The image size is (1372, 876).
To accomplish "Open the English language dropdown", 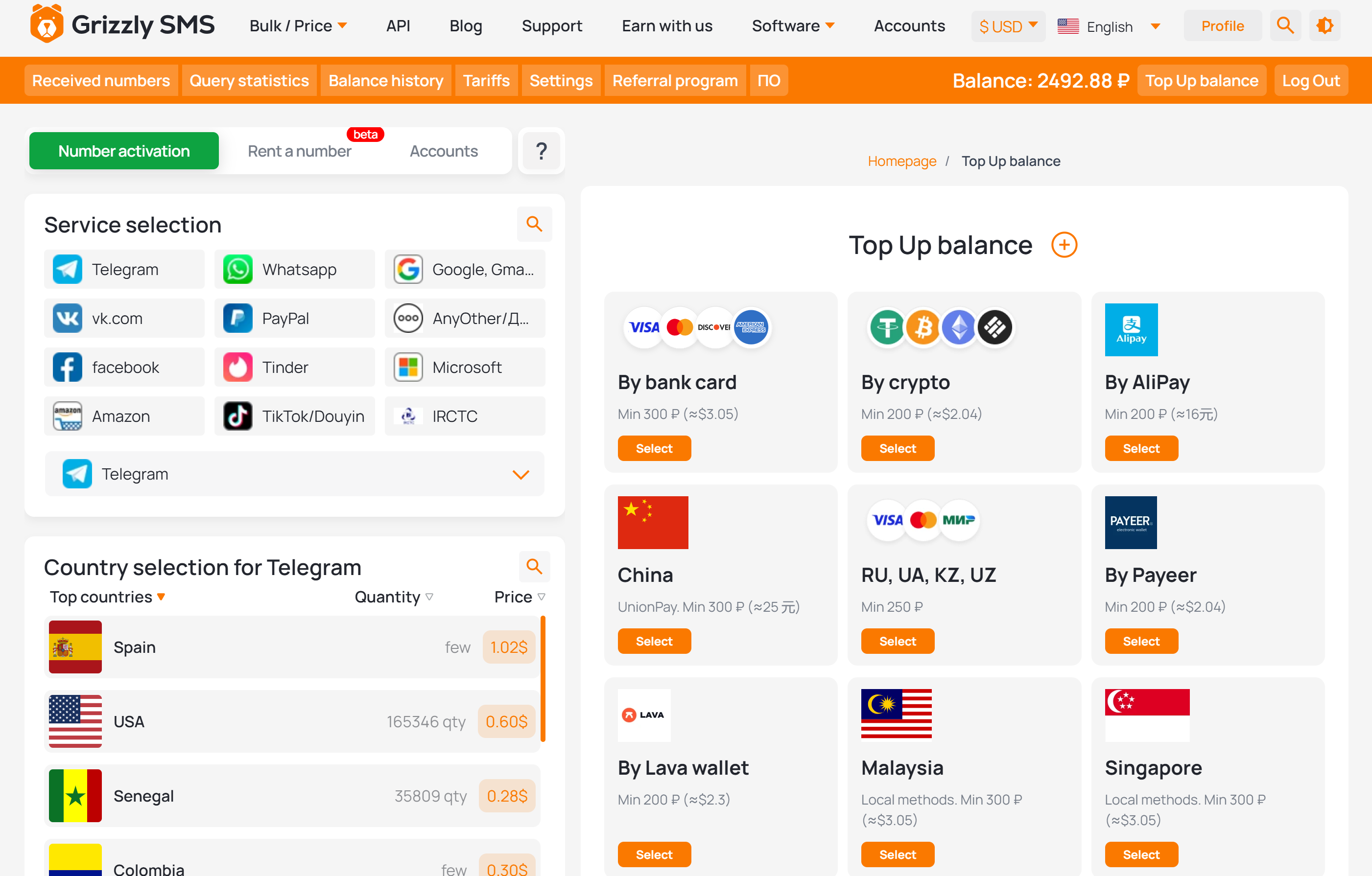I will click(1109, 26).
